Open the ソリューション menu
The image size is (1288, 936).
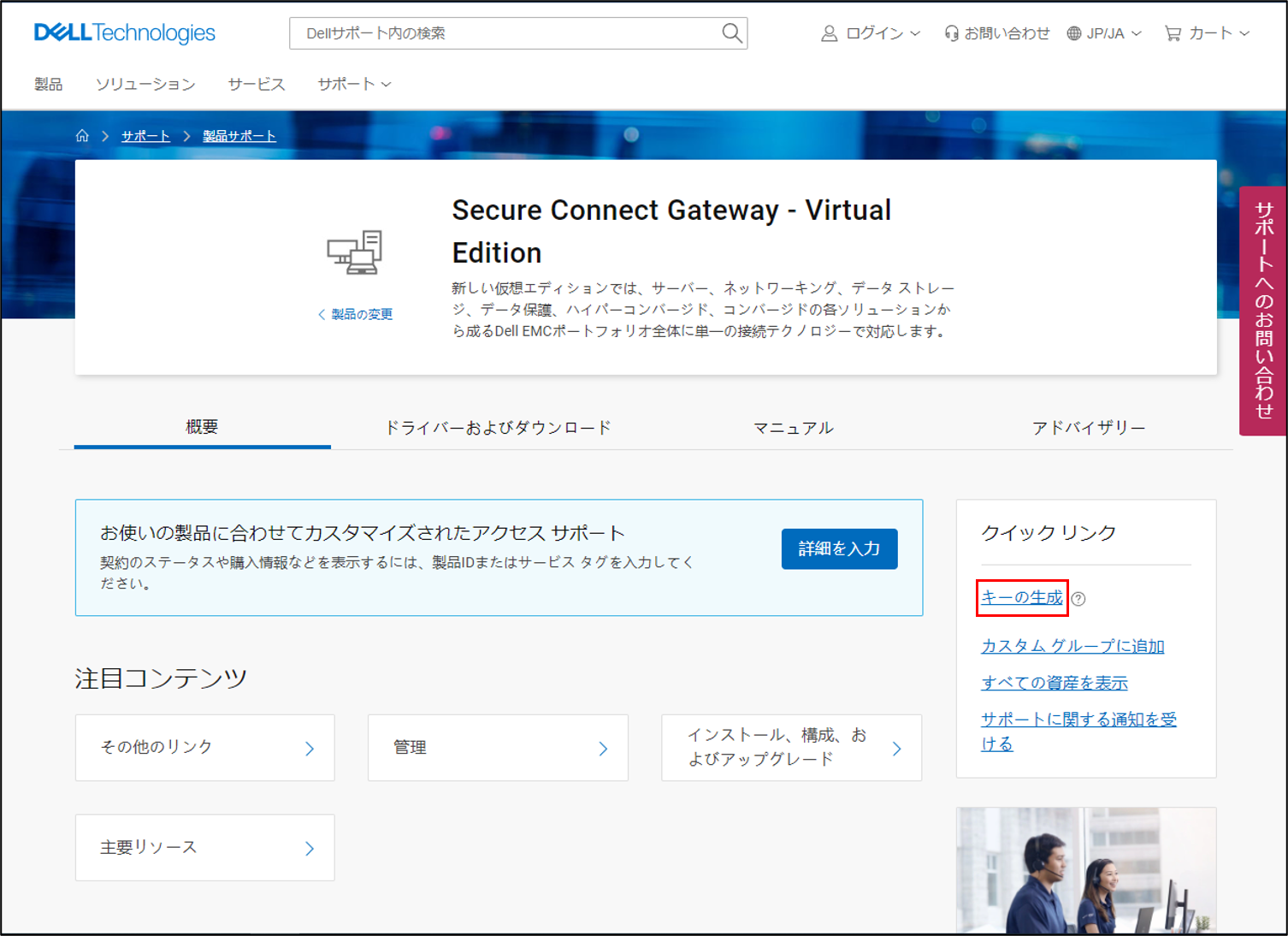point(145,84)
